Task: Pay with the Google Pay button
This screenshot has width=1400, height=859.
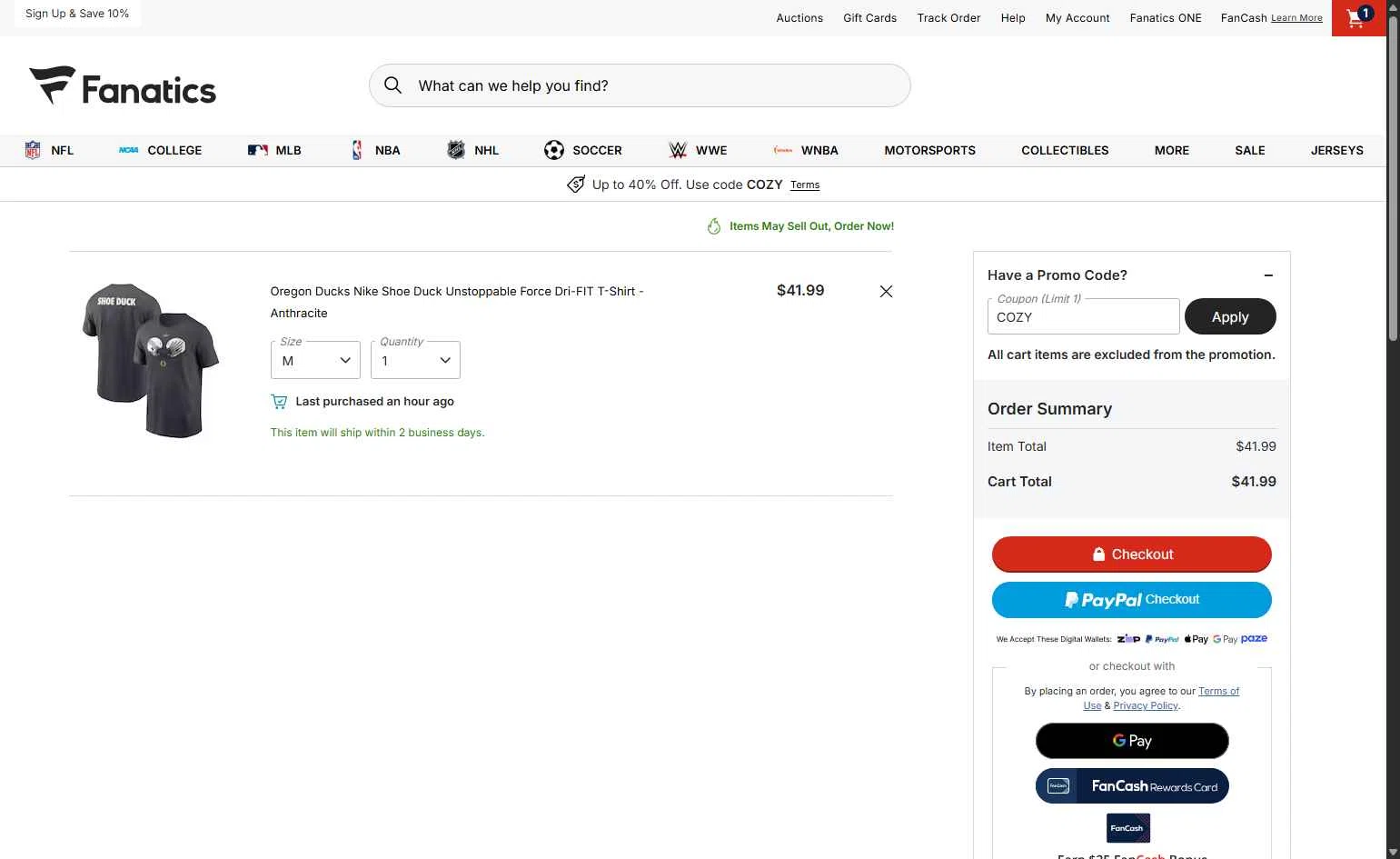Action: pyautogui.click(x=1132, y=741)
